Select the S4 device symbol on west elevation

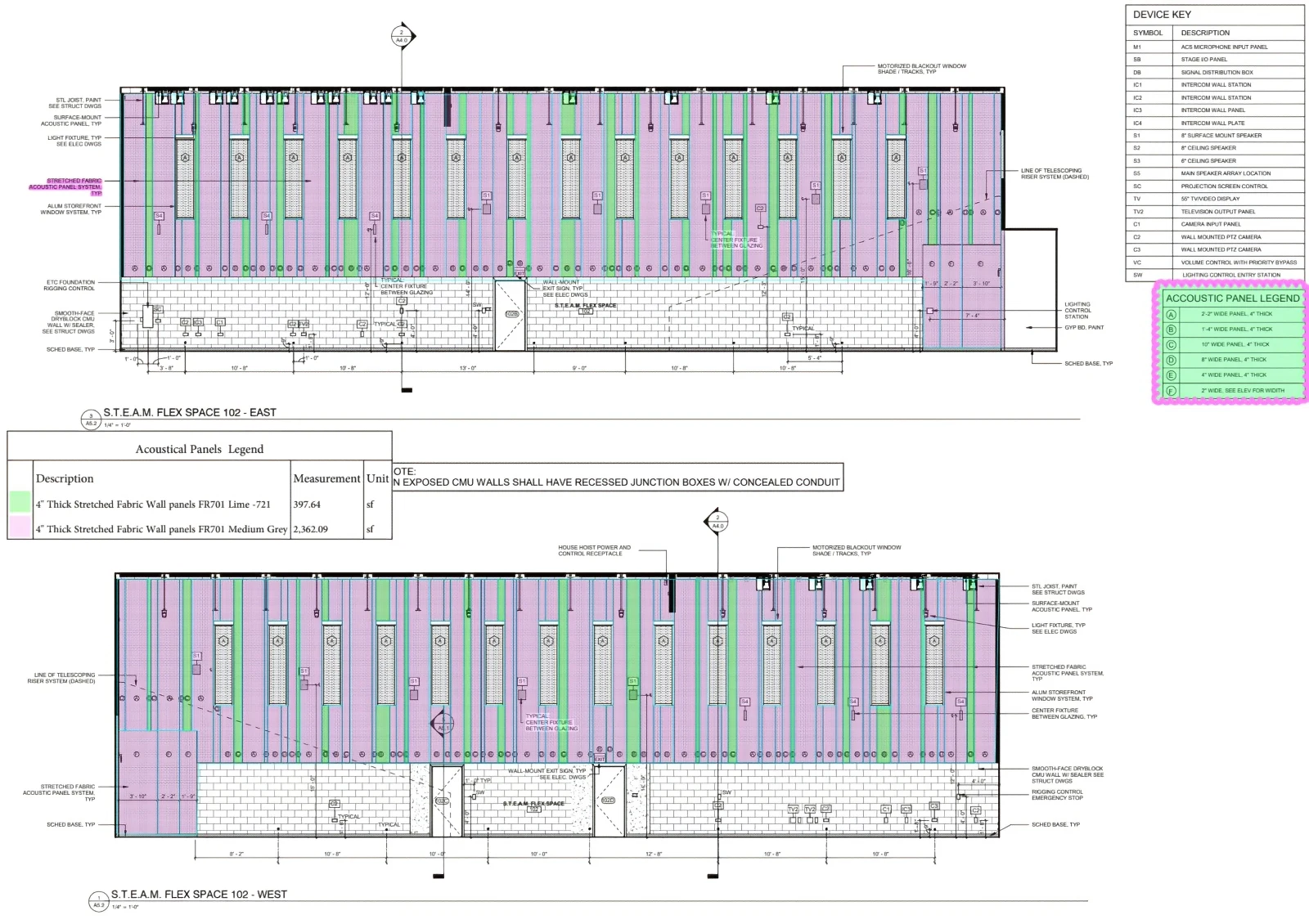(x=744, y=700)
